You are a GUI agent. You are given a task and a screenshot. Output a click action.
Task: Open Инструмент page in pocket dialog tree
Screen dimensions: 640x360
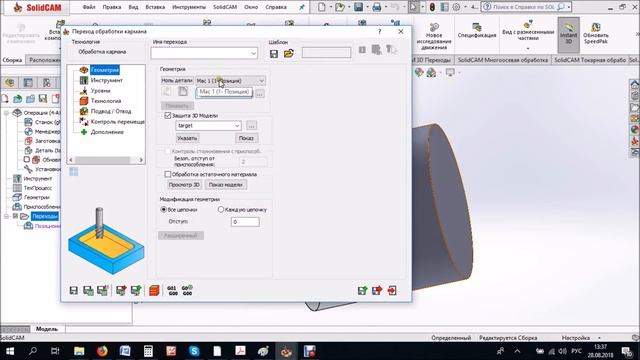[x=106, y=80]
